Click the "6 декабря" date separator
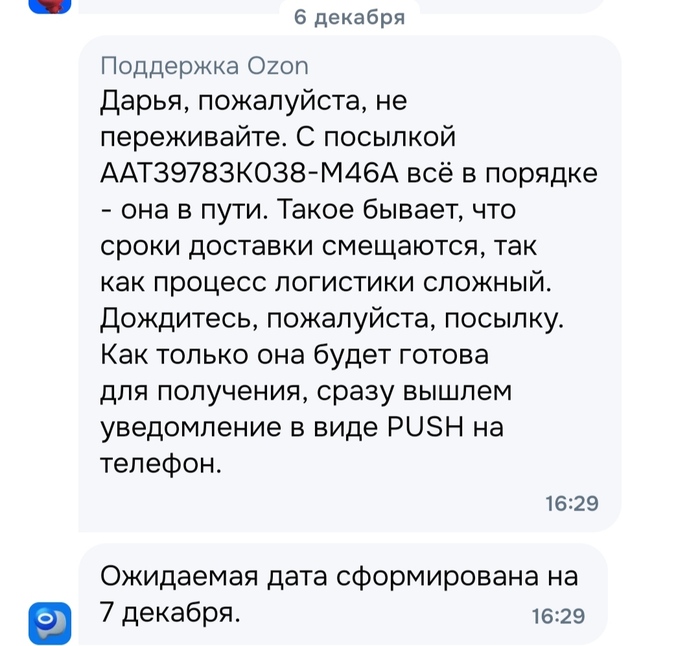Viewport: 700px width, 646px height. pos(349,17)
